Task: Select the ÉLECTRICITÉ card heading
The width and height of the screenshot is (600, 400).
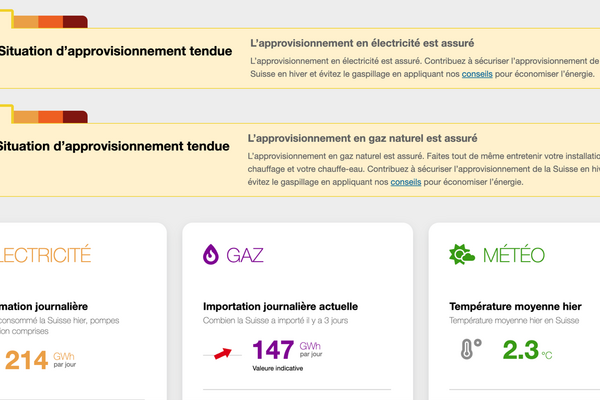Action: pos(45,255)
